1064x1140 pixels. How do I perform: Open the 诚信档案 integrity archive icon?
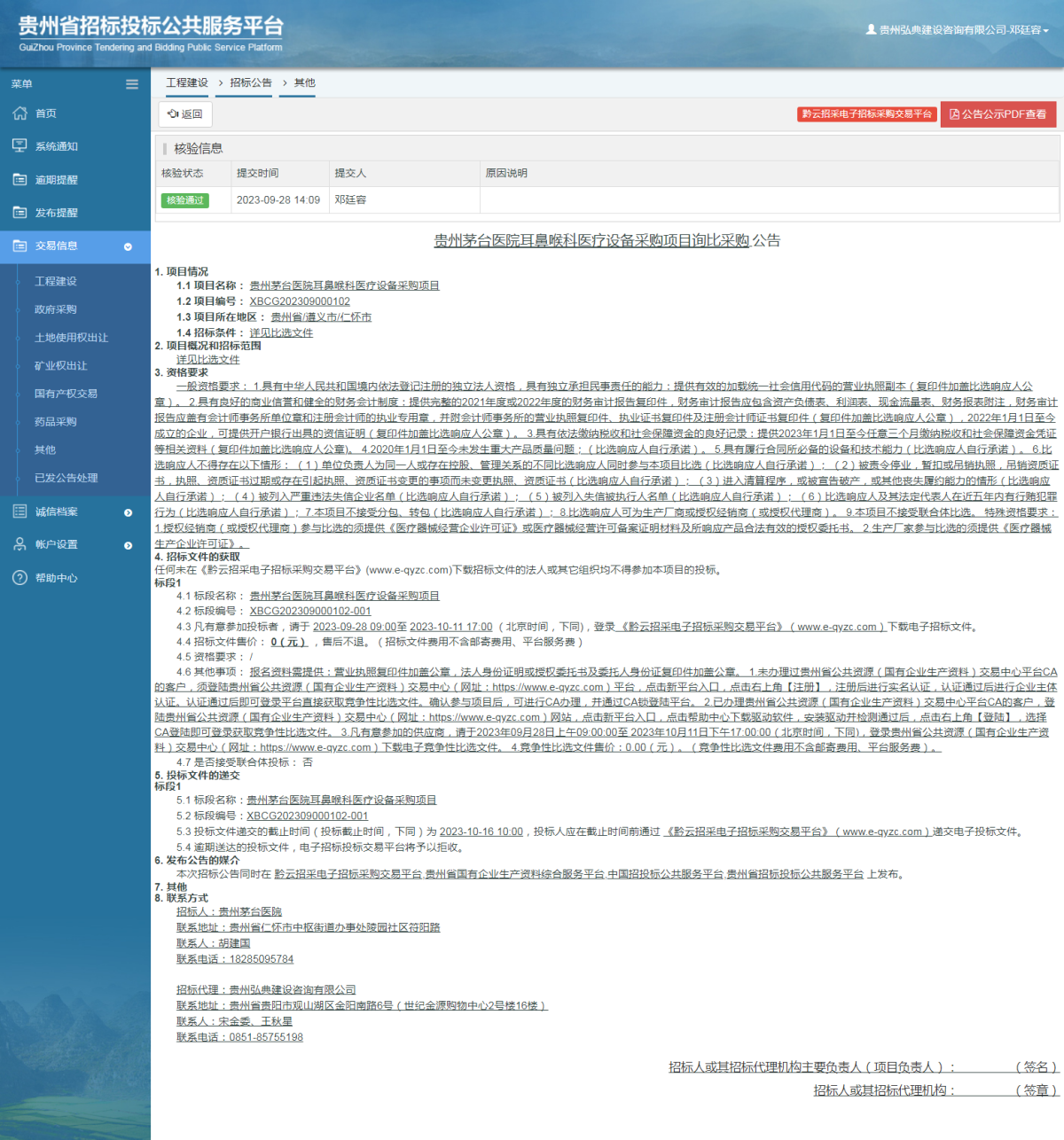coord(19,511)
